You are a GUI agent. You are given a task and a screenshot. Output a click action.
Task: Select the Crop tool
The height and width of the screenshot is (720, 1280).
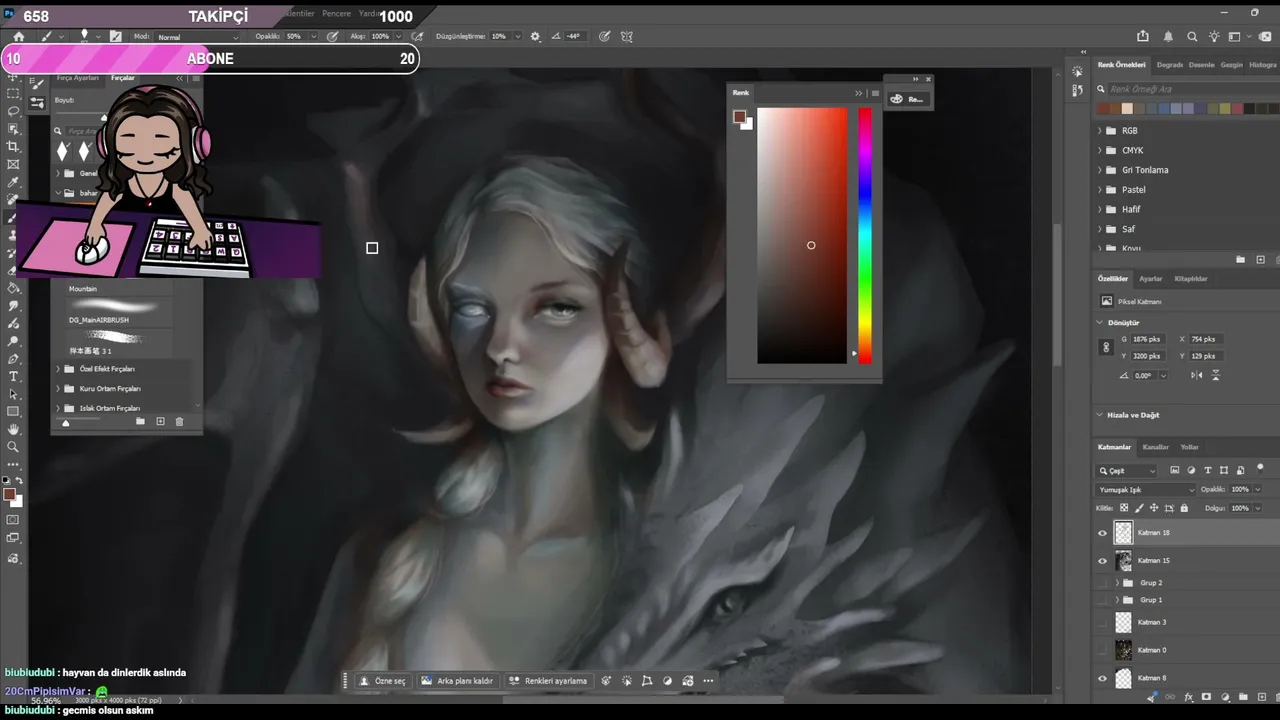(x=14, y=147)
